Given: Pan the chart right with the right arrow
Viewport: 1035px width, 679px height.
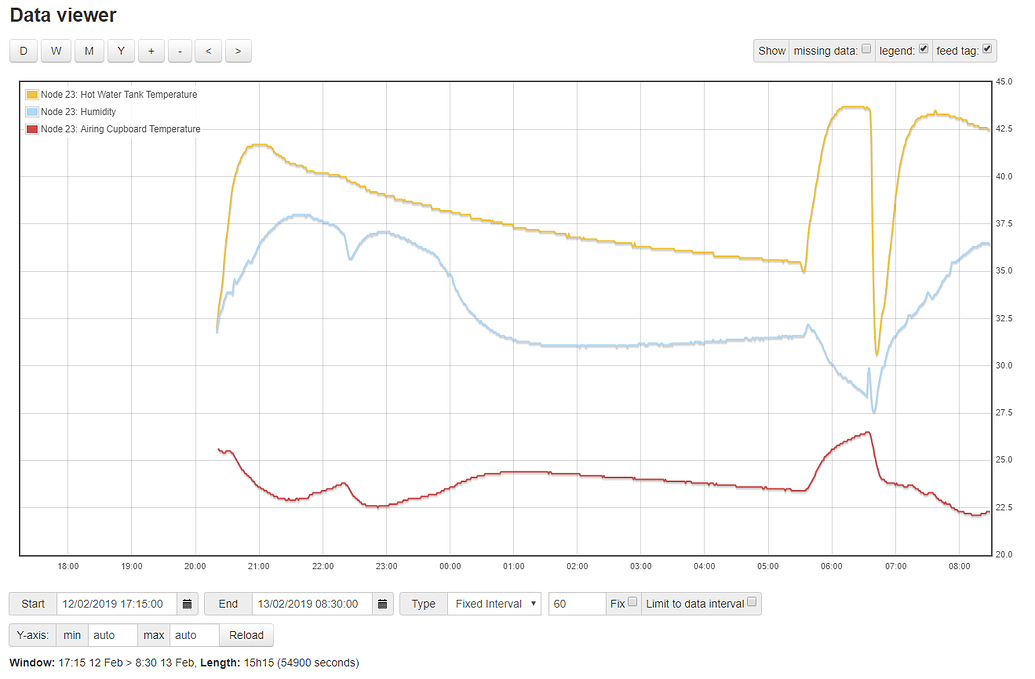Looking at the screenshot, I should pos(237,50).
